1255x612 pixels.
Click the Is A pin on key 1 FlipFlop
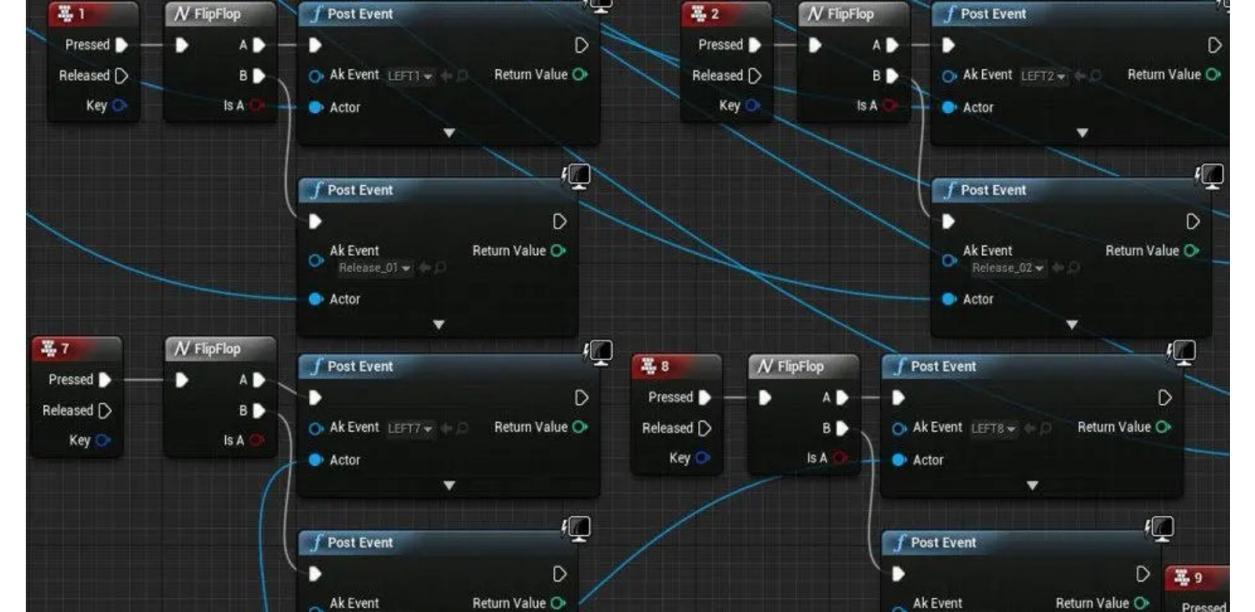(x=257, y=106)
